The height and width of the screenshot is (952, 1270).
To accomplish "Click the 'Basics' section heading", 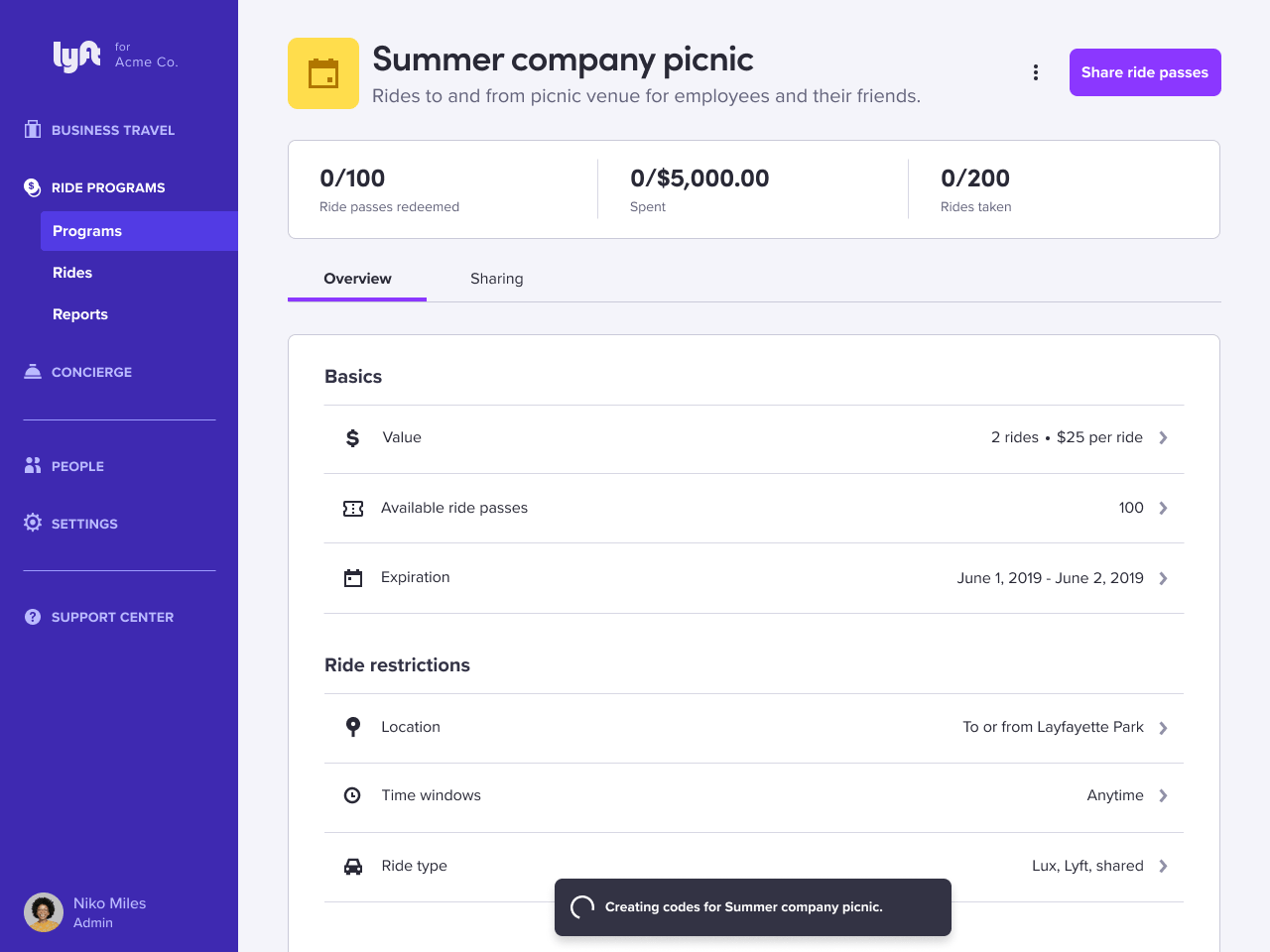I will [x=353, y=377].
